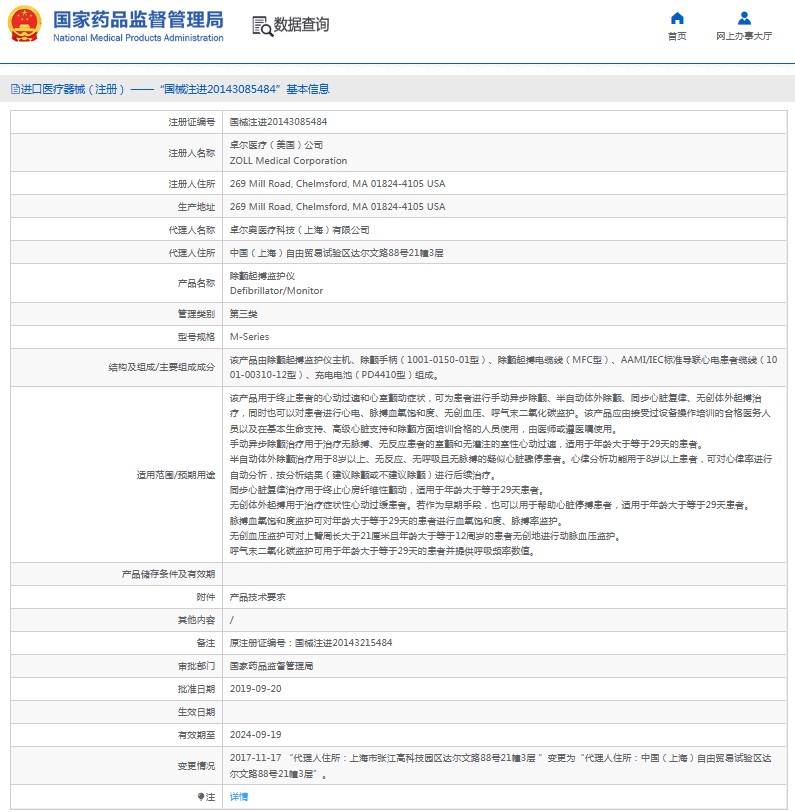
Task: Select the 生产地址 address value
Action: point(338,206)
